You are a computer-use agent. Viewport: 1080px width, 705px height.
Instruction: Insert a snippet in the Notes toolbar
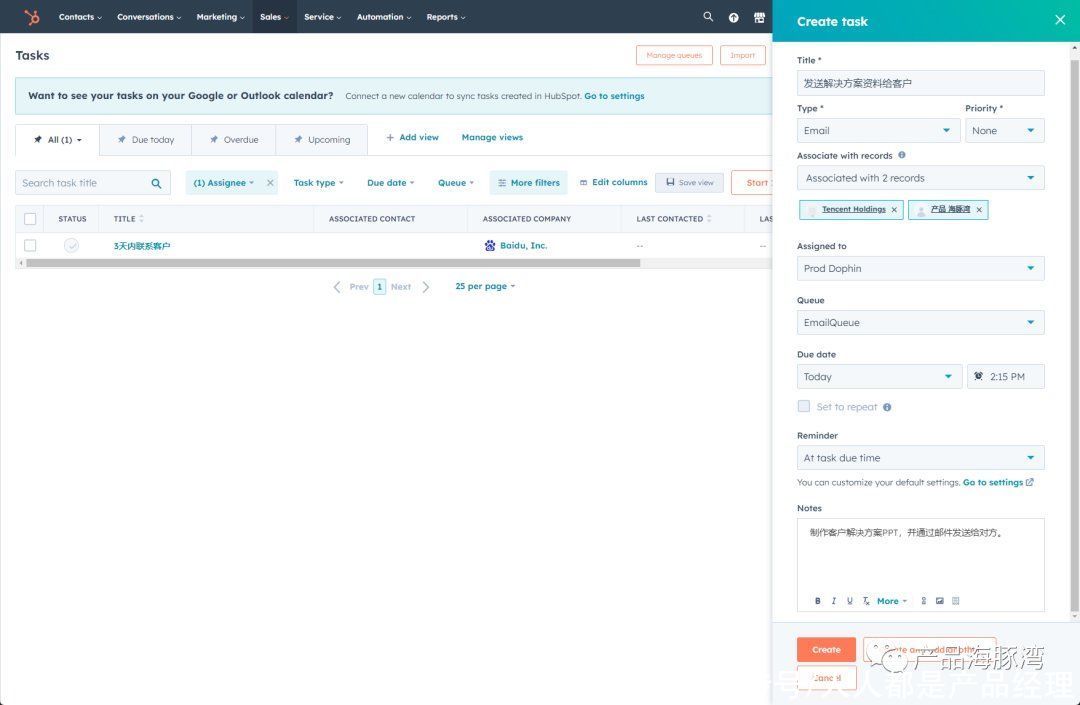(955, 601)
